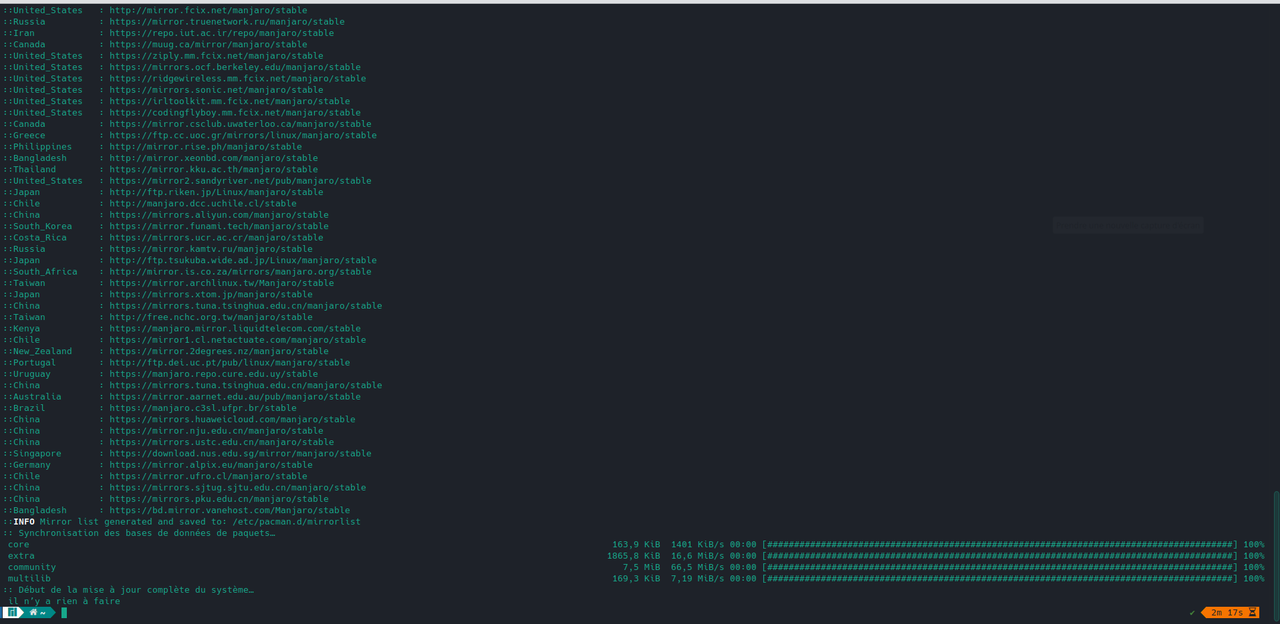This screenshot has width=1280, height=624.
Task: Open the mirror.2degrees.nz URL
Action: [219, 351]
